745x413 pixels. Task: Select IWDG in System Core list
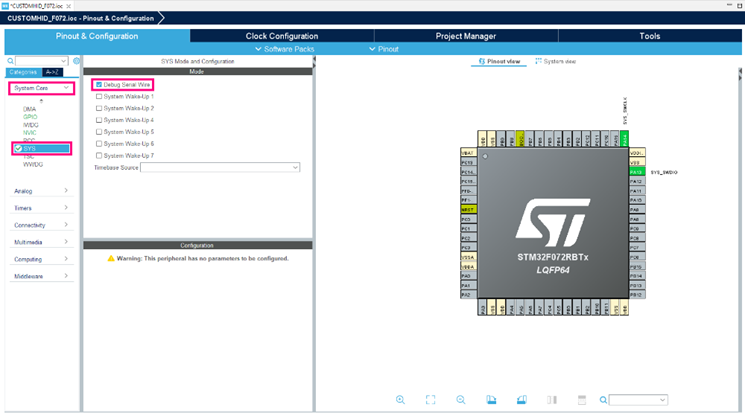(30, 125)
